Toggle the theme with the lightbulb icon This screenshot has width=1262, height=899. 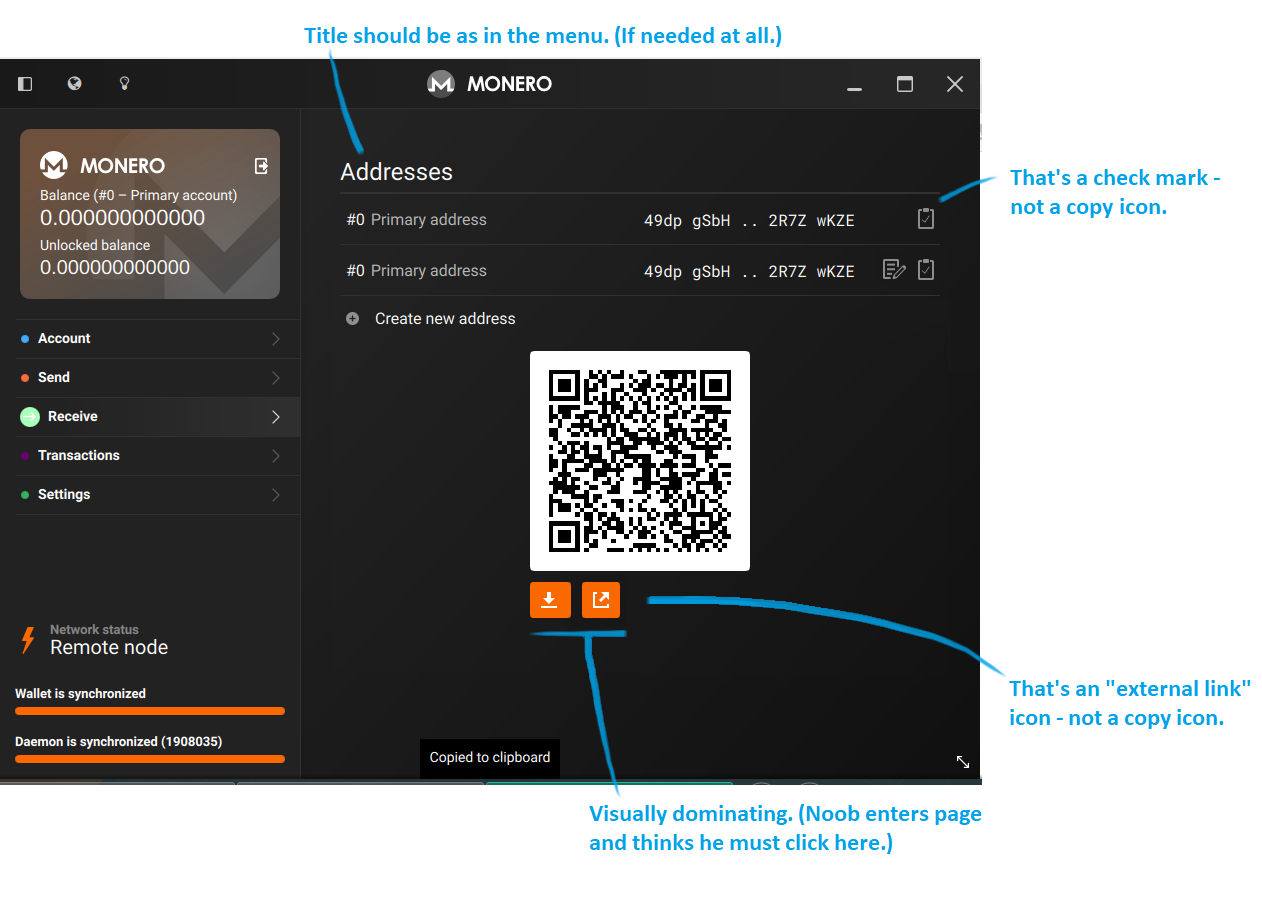point(124,83)
